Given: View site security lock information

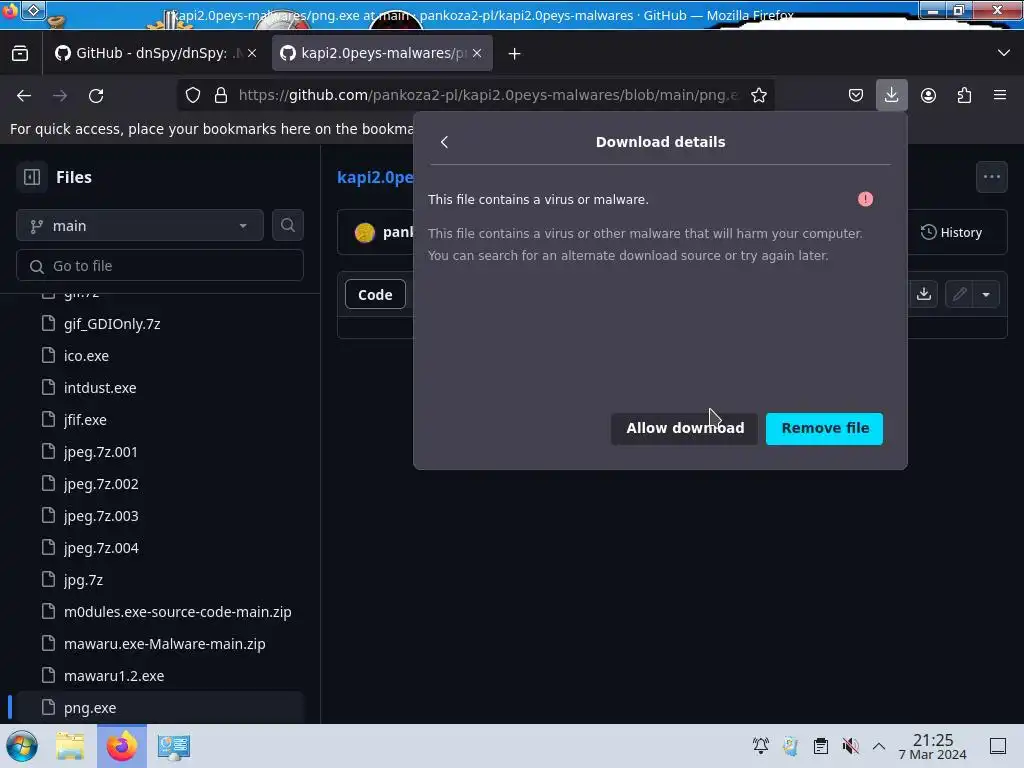Looking at the screenshot, I should click(221, 95).
